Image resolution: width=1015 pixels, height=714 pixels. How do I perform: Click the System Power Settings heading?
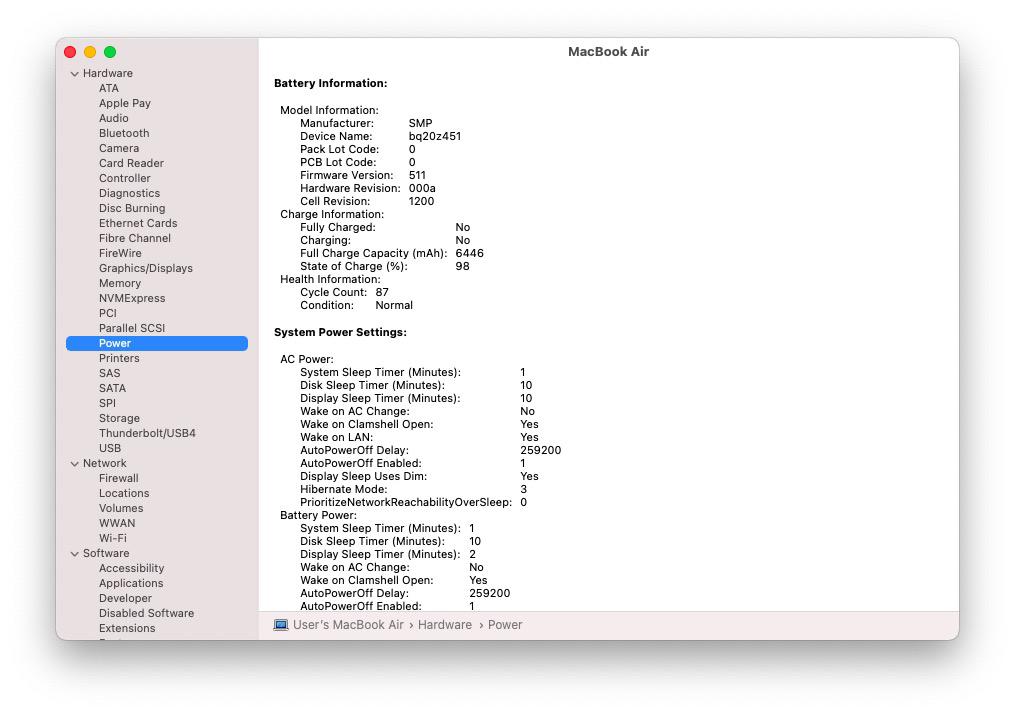point(340,332)
